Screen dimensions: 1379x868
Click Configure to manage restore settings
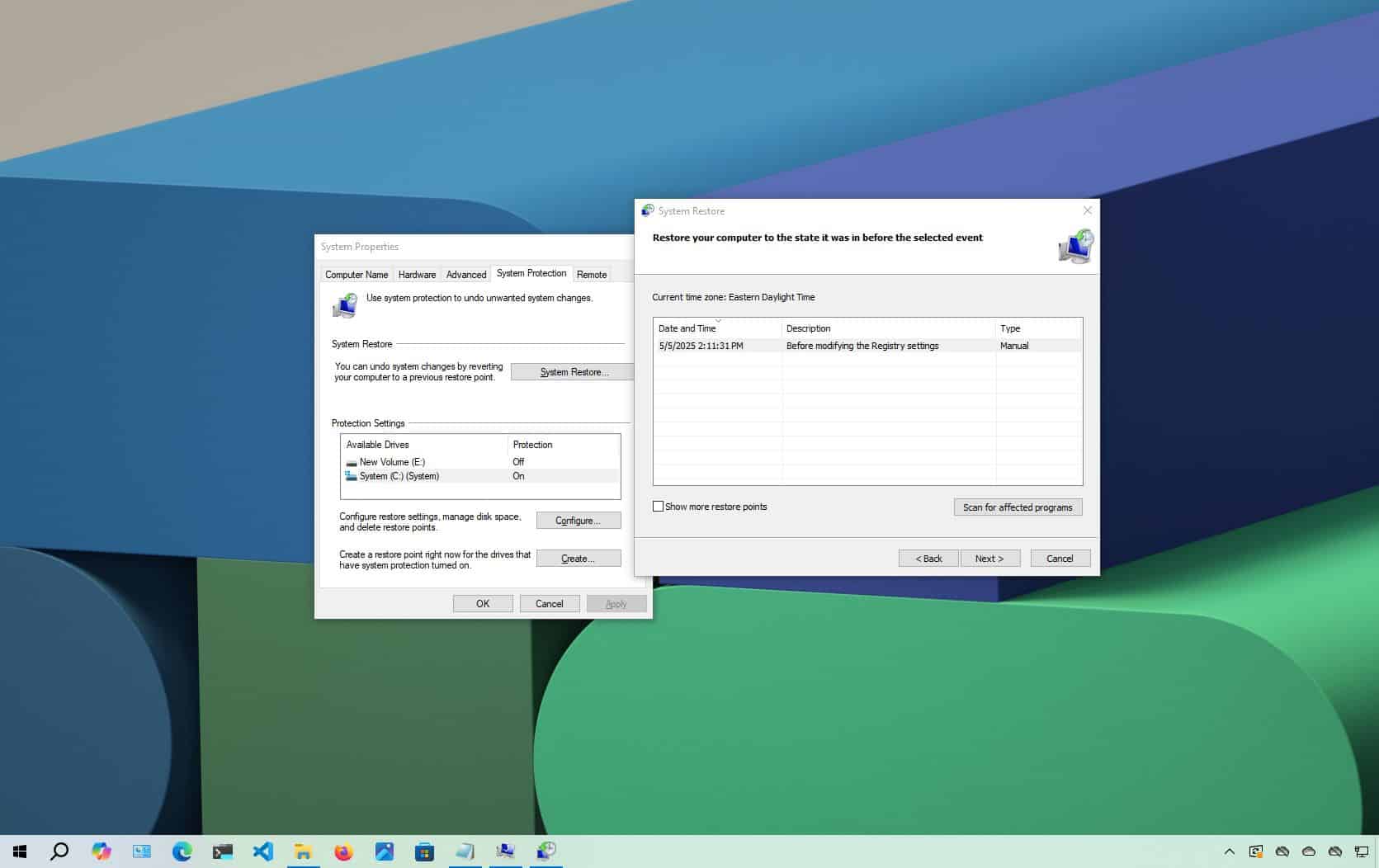[578, 520]
